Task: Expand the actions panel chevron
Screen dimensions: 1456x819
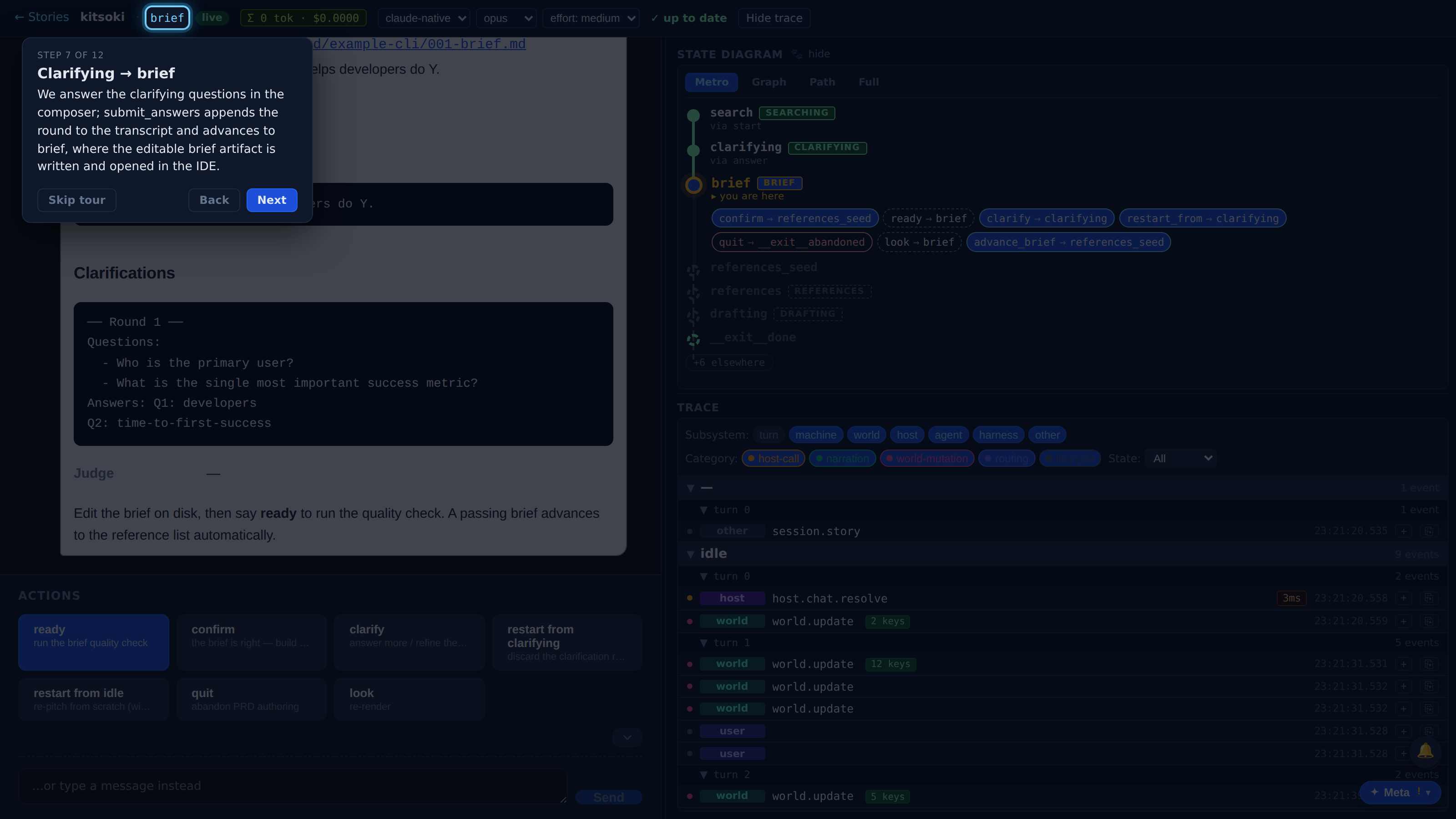Action: pos(627,738)
